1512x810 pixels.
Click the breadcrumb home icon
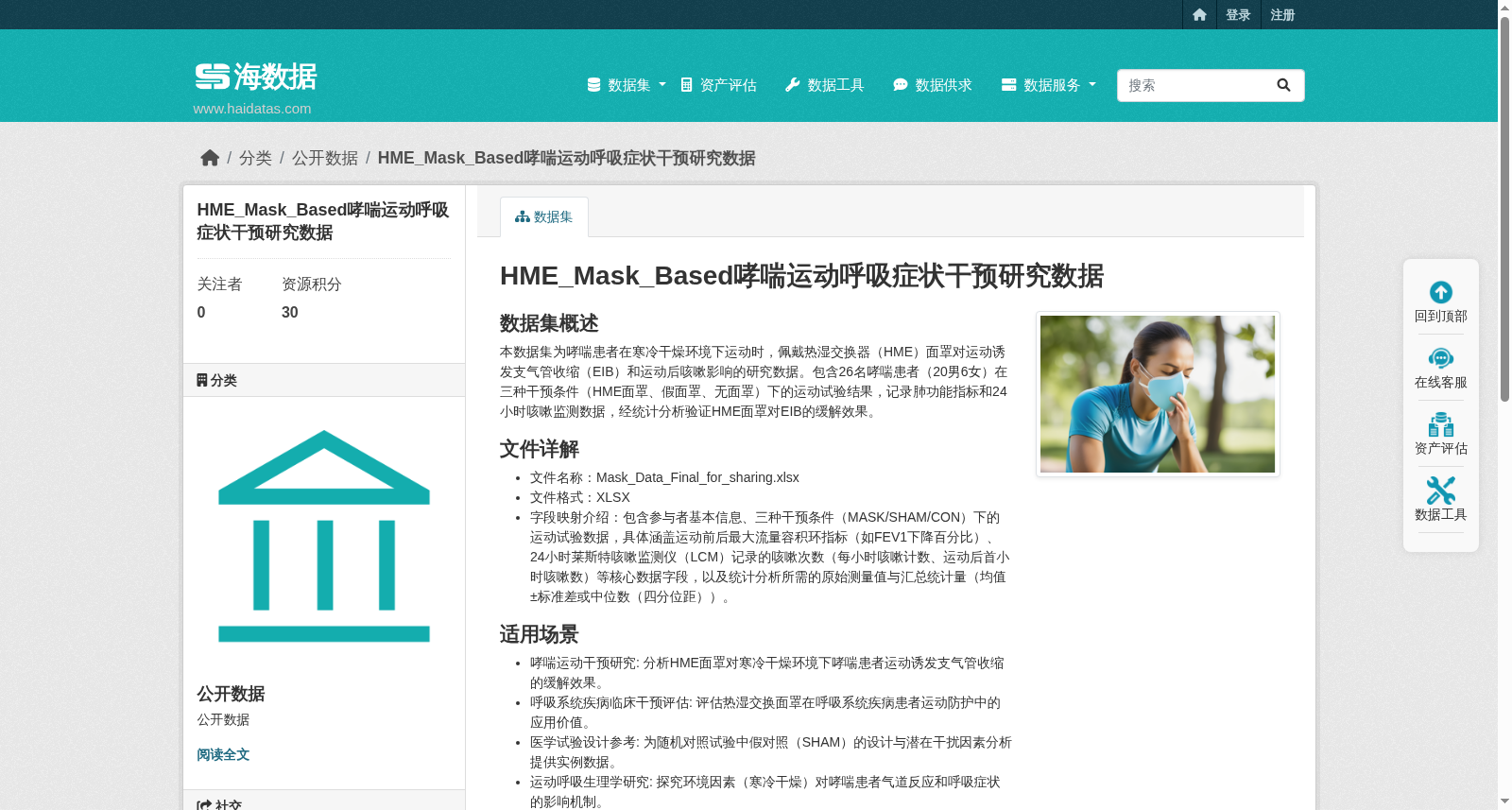(210, 158)
